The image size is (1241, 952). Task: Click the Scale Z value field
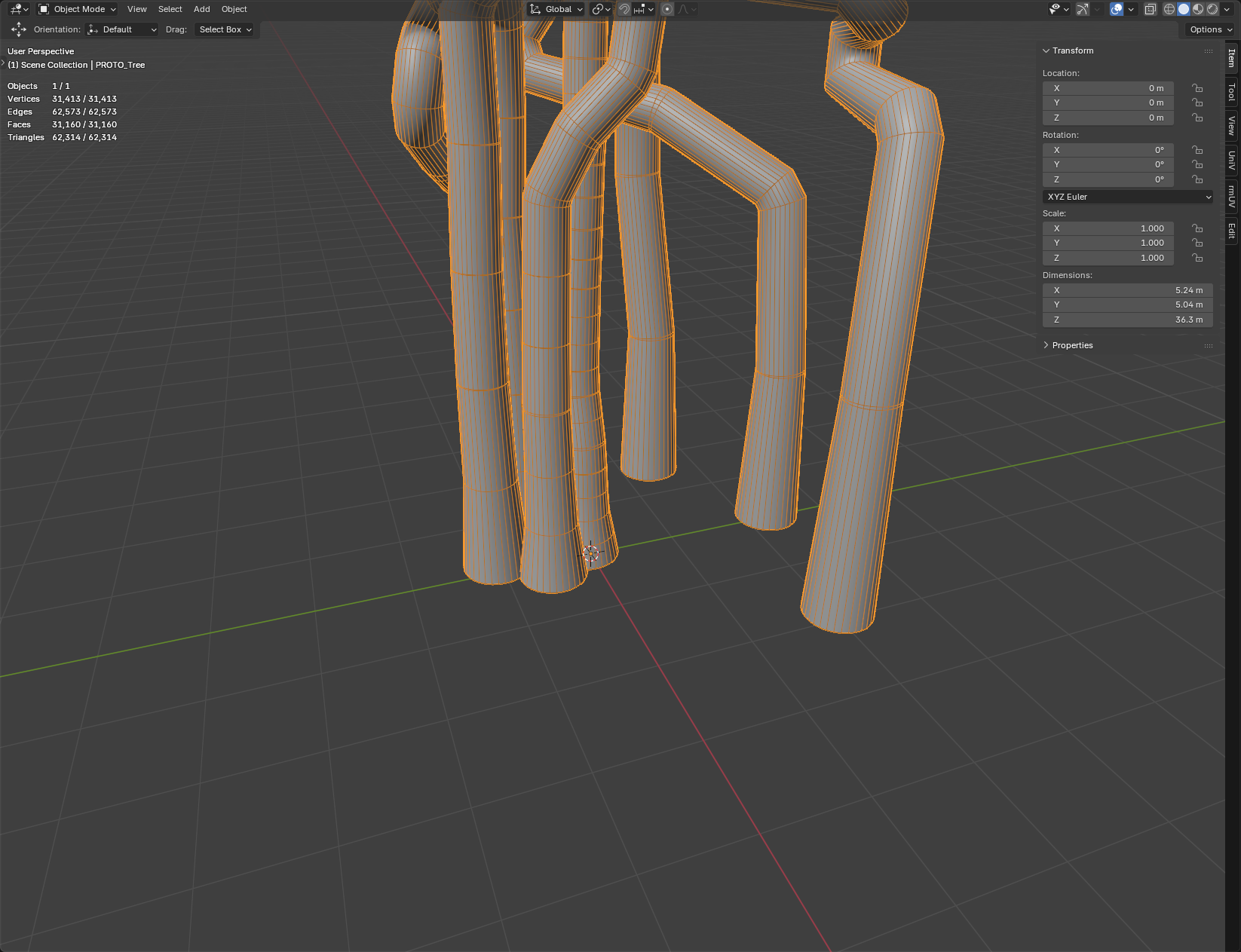(x=1108, y=258)
